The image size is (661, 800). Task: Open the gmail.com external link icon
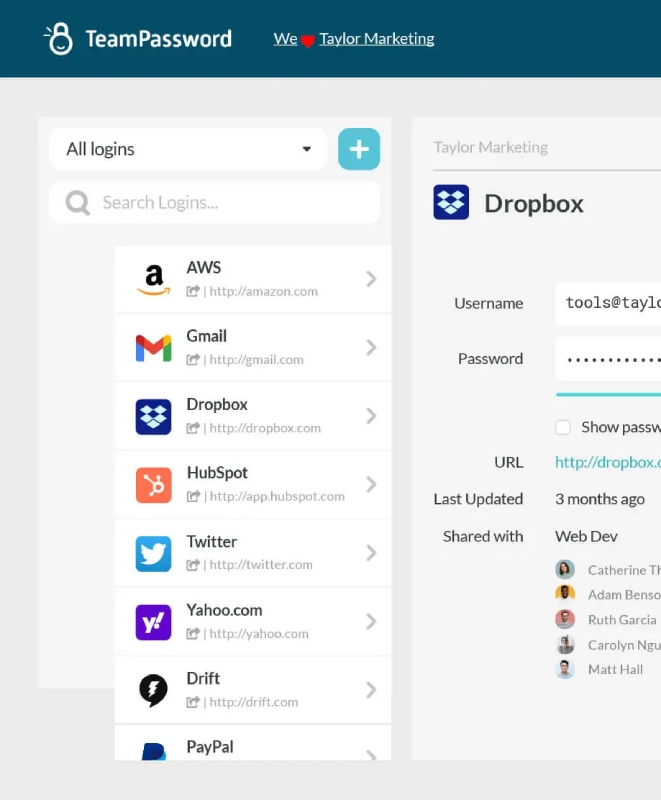click(x=193, y=360)
